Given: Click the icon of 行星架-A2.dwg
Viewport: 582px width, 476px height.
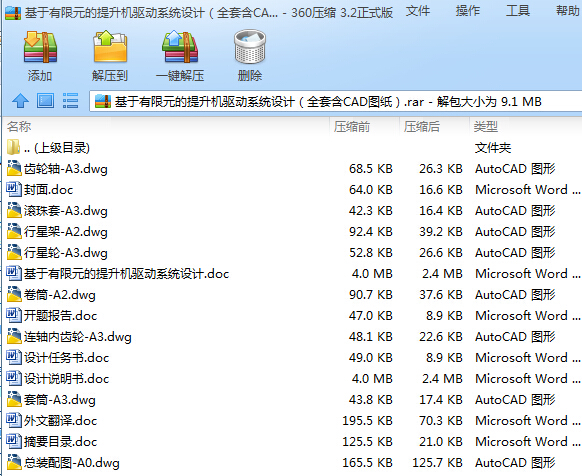Looking at the screenshot, I should pyautogui.click(x=14, y=231).
